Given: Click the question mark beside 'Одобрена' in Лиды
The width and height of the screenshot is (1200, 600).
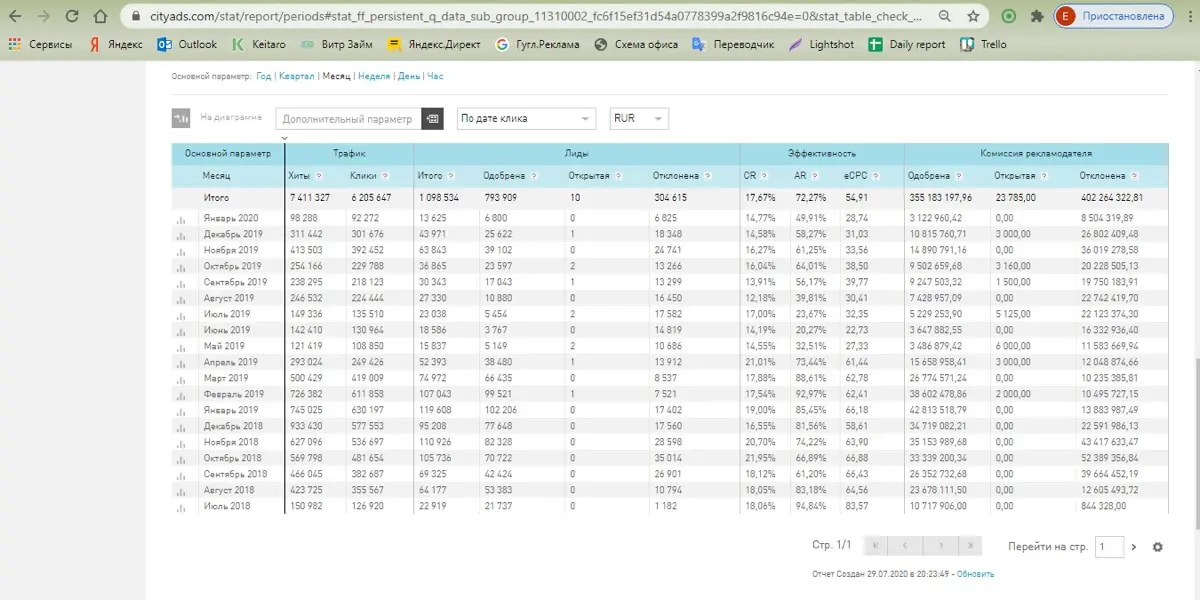Looking at the screenshot, I should [535, 176].
